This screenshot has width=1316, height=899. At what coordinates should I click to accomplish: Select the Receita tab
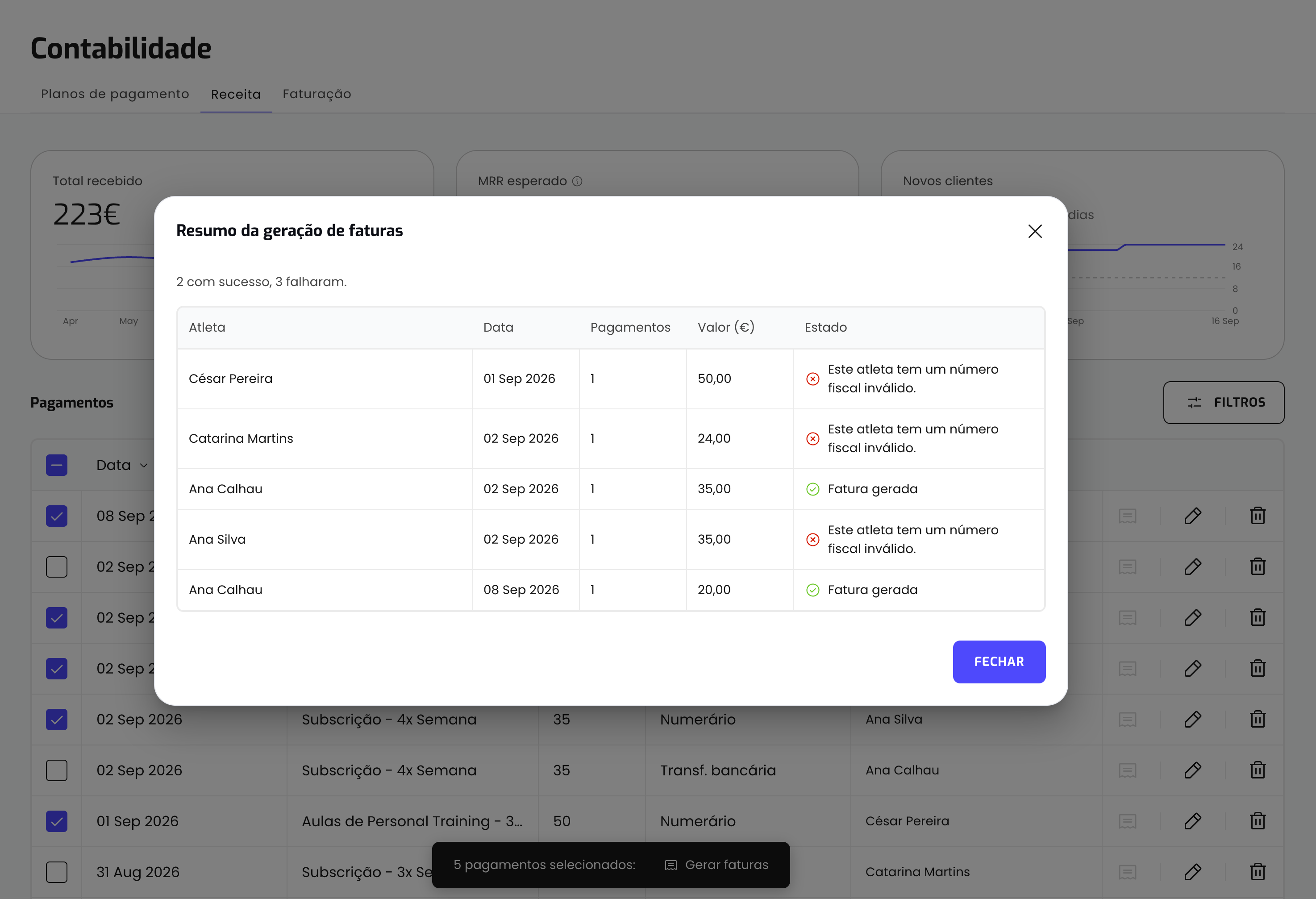[236, 95]
